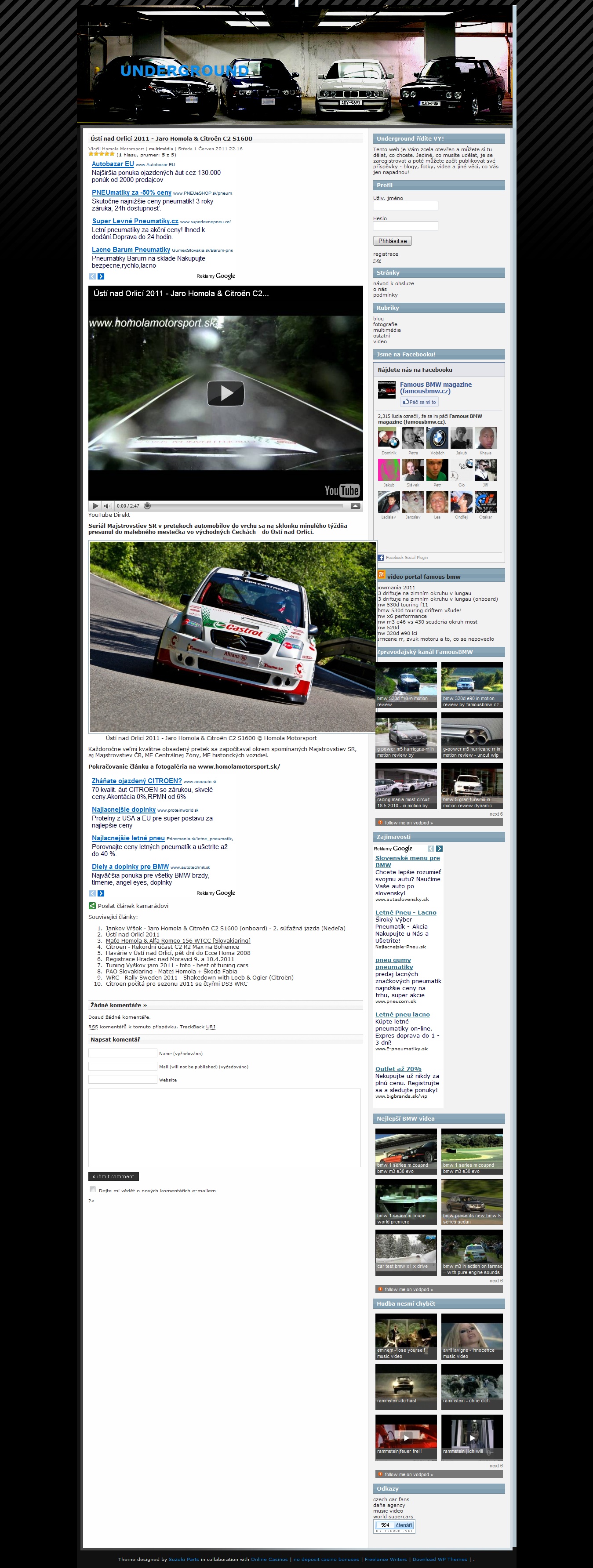Open the Citroën C2 rally car photo
Viewport: 593px width, 1568px height.
pyautogui.click(x=233, y=637)
